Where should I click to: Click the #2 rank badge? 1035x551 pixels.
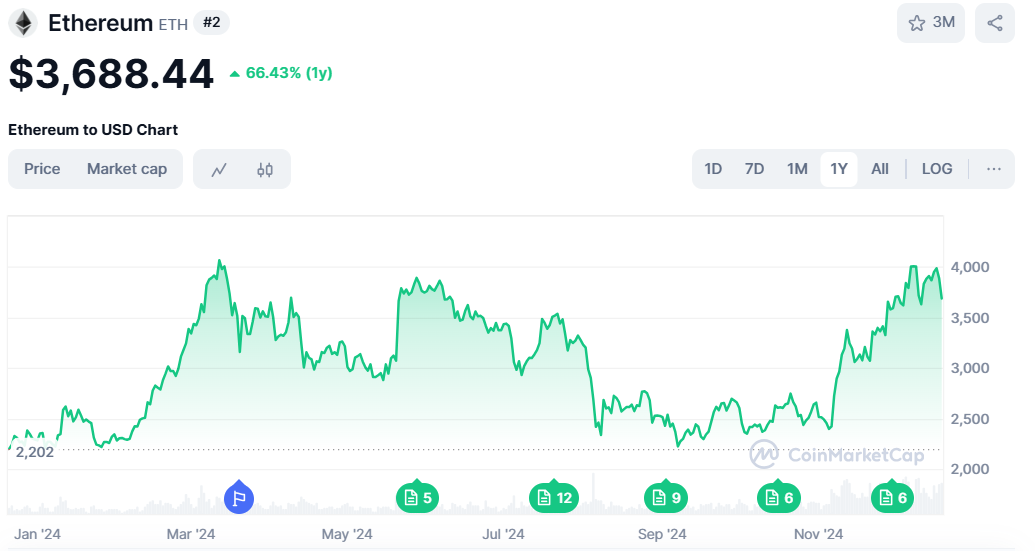(x=211, y=22)
